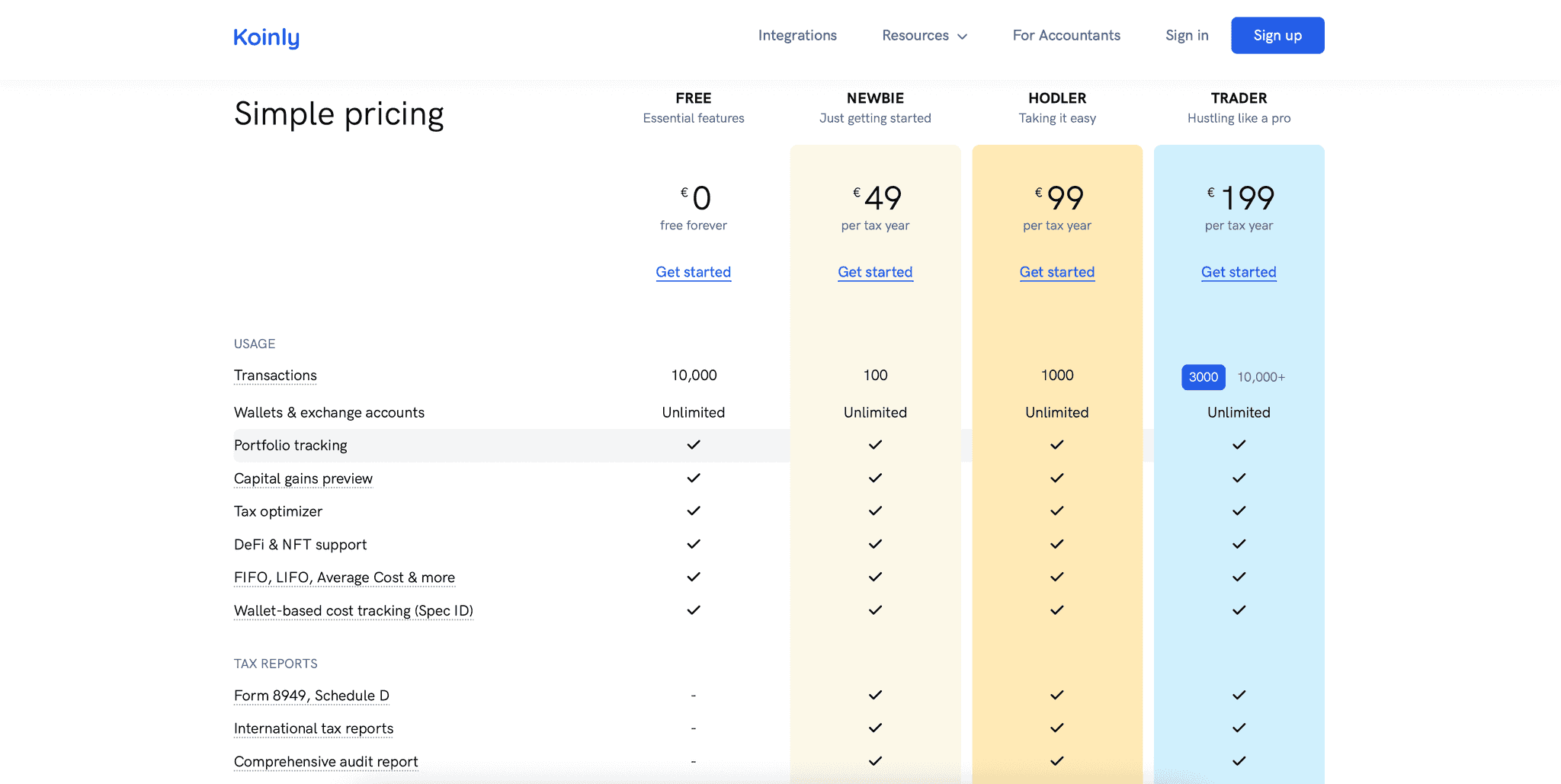Open FIFO, LIFO, Average Cost & more info
Image resolution: width=1561 pixels, height=784 pixels.
[x=345, y=578]
